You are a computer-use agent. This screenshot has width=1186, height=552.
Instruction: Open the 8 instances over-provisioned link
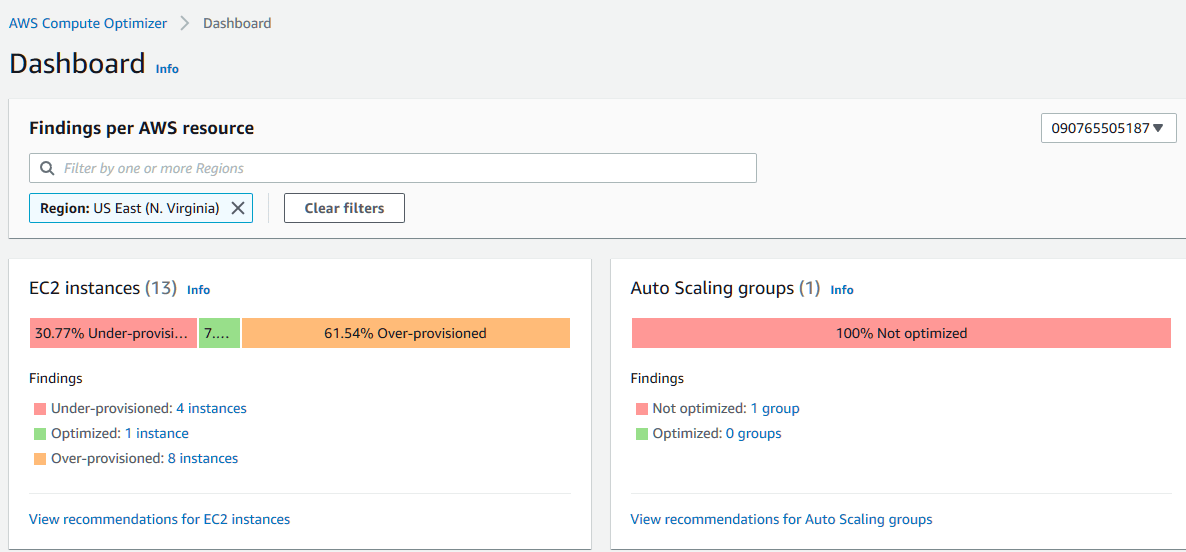point(203,458)
